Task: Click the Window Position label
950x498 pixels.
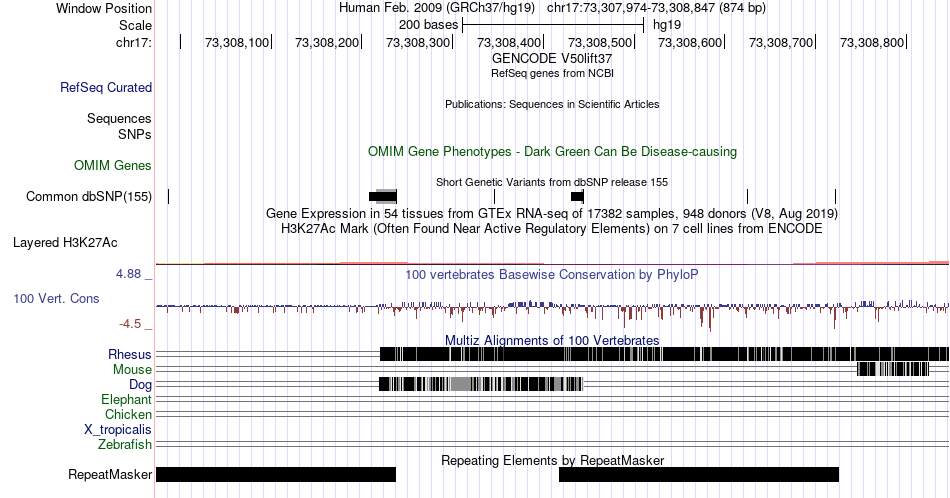Action: pos(104,8)
